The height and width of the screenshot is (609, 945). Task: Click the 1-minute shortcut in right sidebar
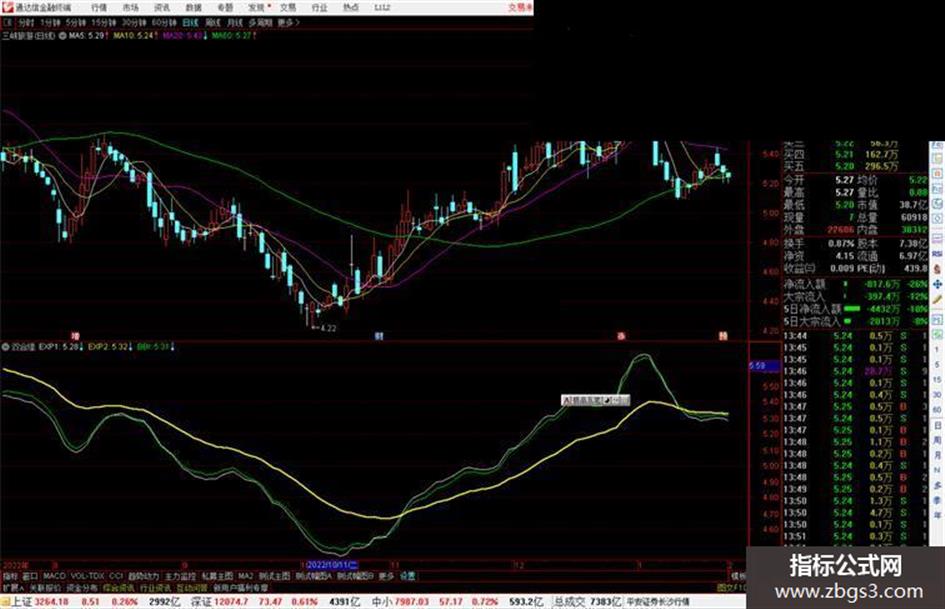[x=938, y=350]
